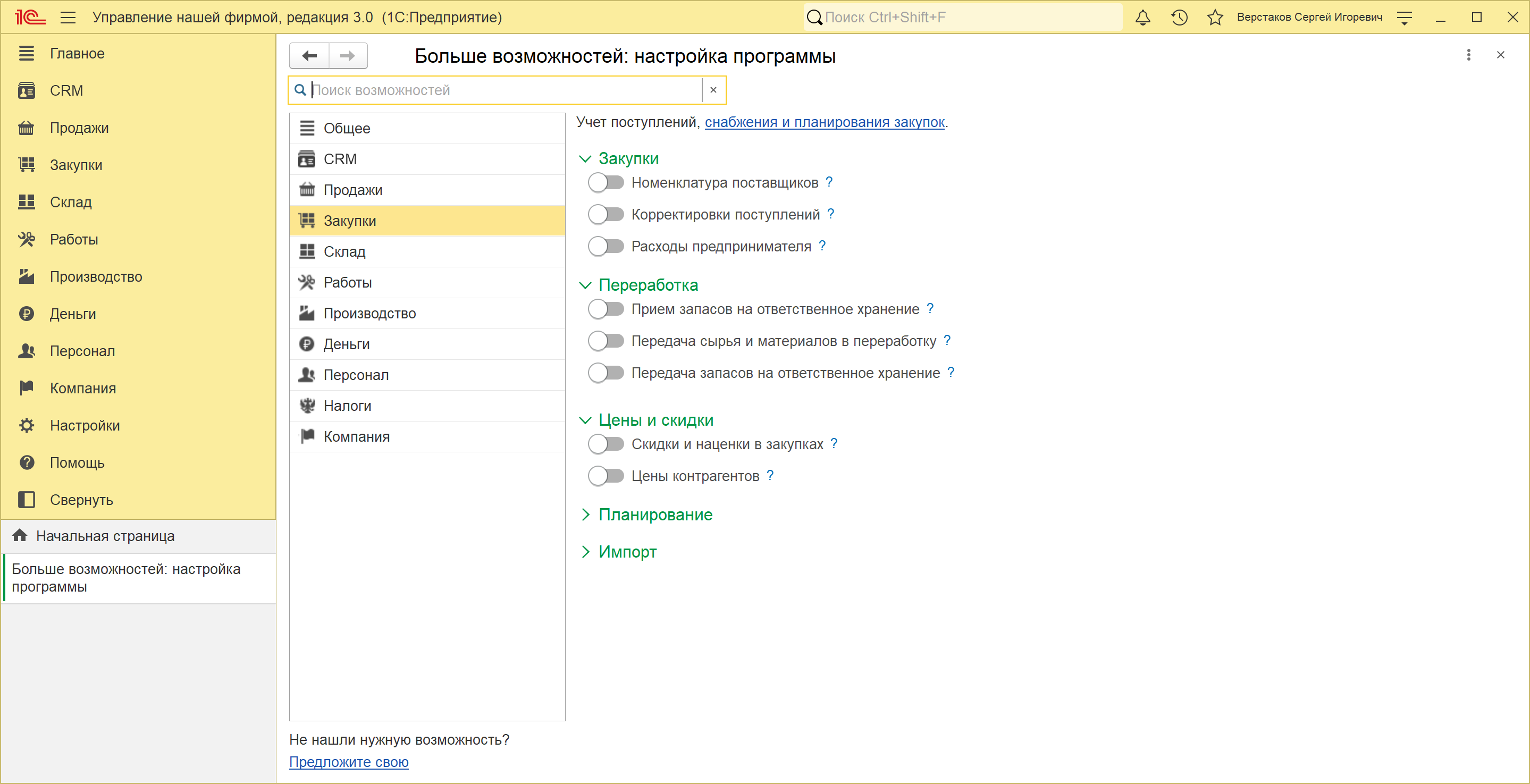Turn on Цены контрагентов toggle
The height and width of the screenshot is (784, 1530).
606,476
